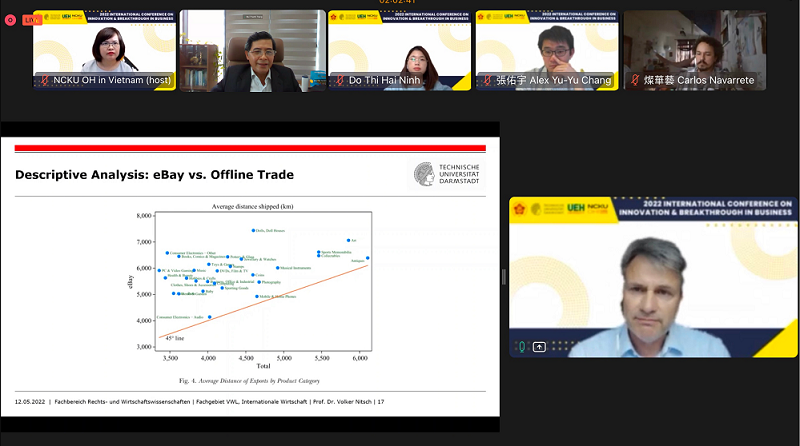Click footer text 'Prof. Dr. Volker Nitsch'
The width and height of the screenshot is (800, 446).
(342, 402)
